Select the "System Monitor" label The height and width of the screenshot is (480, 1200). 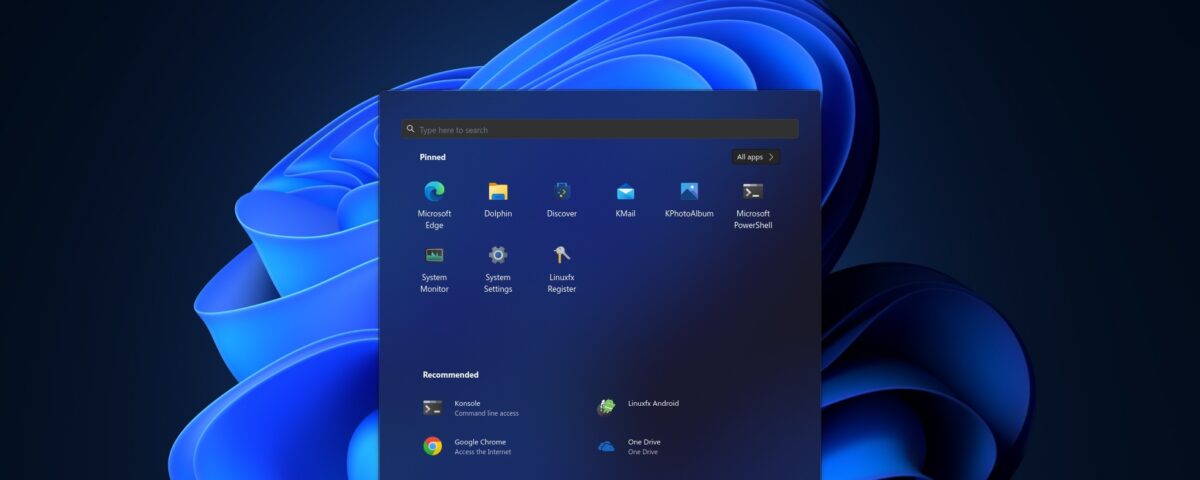tap(434, 283)
